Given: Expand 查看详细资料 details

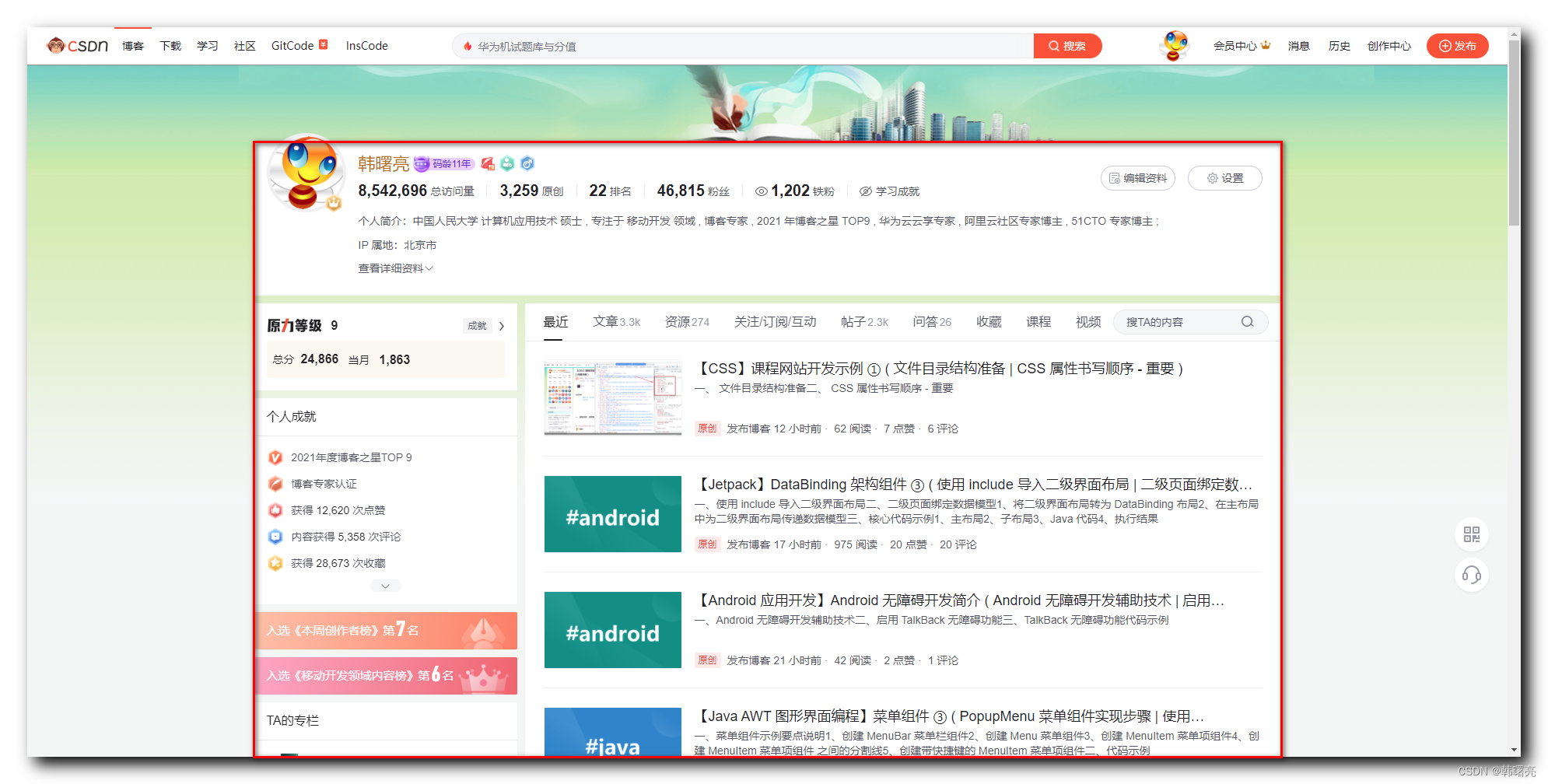Looking at the screenshot, I should 395,268.
